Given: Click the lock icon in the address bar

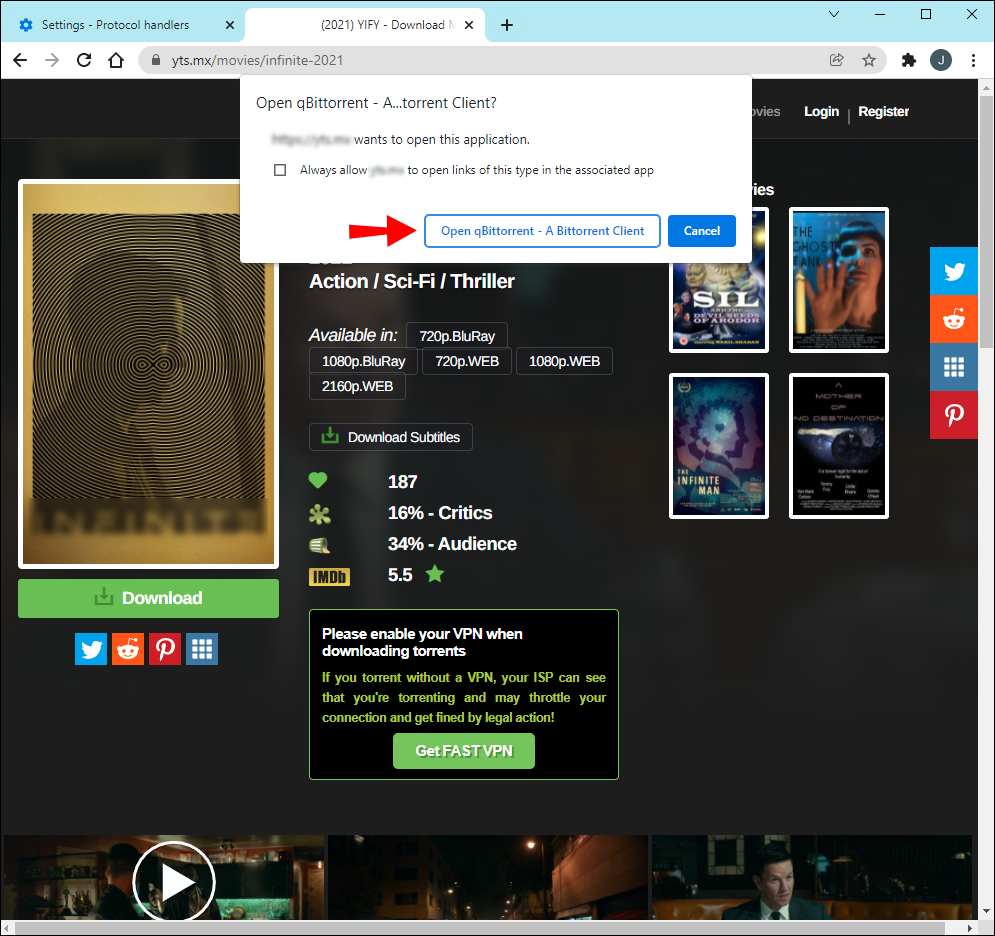Looking at the screenshot, I should [x=156, y=60].
